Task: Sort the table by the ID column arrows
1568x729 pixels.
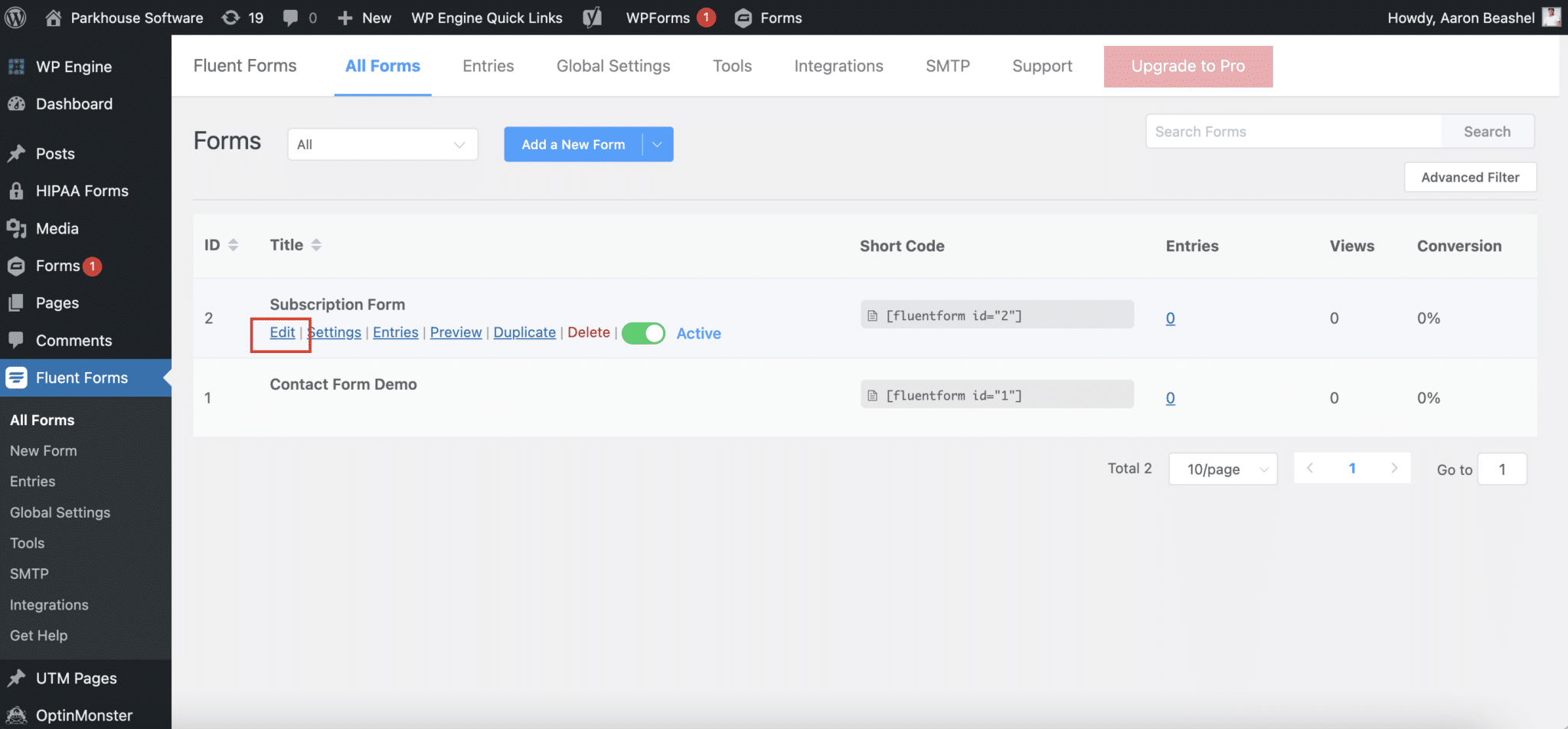Action: click(x=234, y=244)
